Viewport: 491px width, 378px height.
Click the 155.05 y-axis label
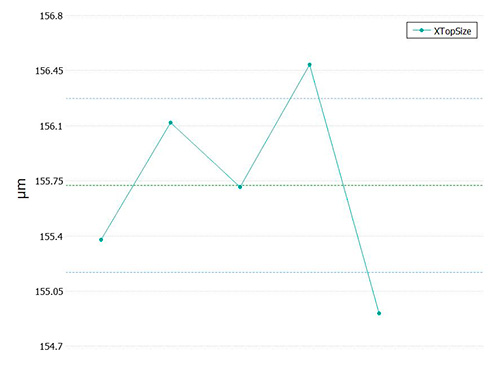pyautogui.click(x=49, y=291)
